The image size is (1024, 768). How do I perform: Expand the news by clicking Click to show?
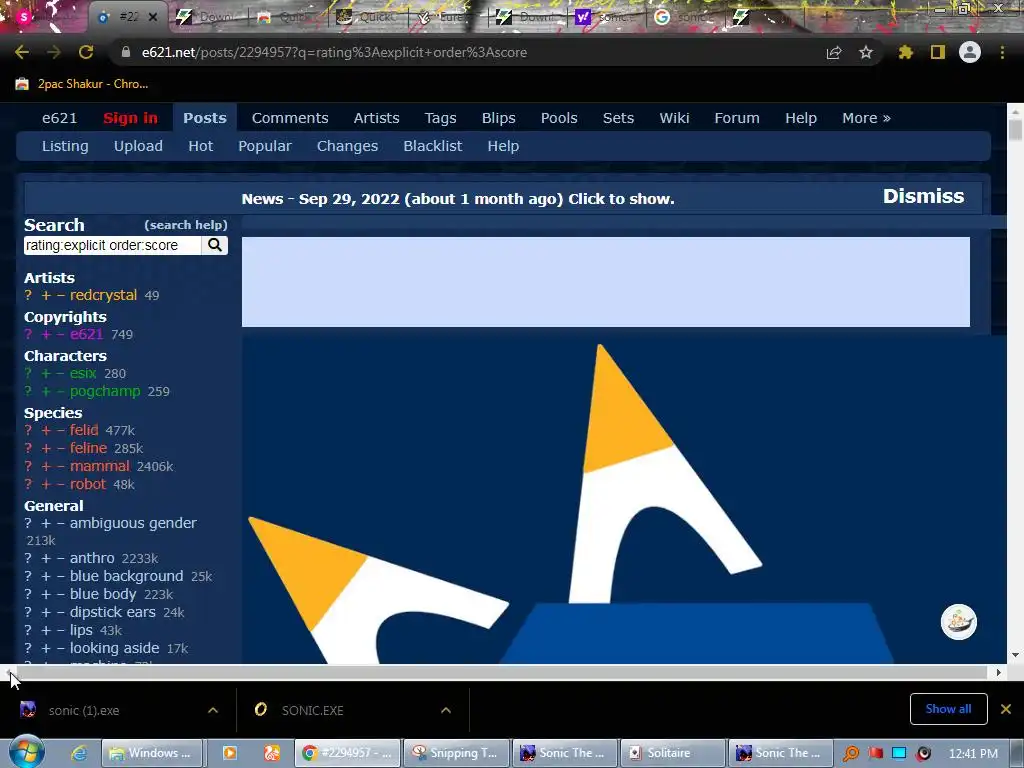[x=621, y=199]
